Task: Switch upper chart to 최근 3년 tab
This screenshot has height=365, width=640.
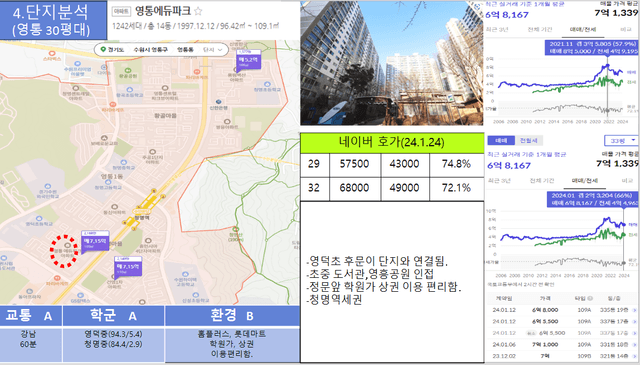Action: (x=497, y=29)
